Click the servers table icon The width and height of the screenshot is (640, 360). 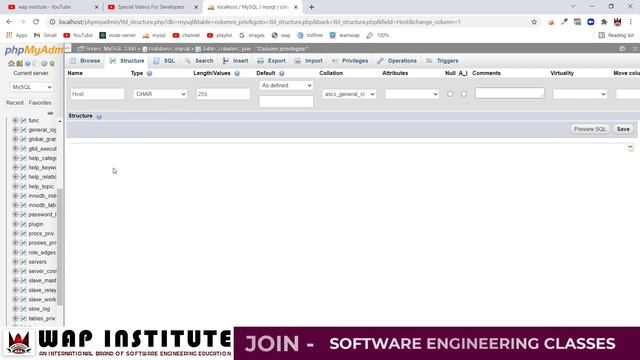coord(23,262)
